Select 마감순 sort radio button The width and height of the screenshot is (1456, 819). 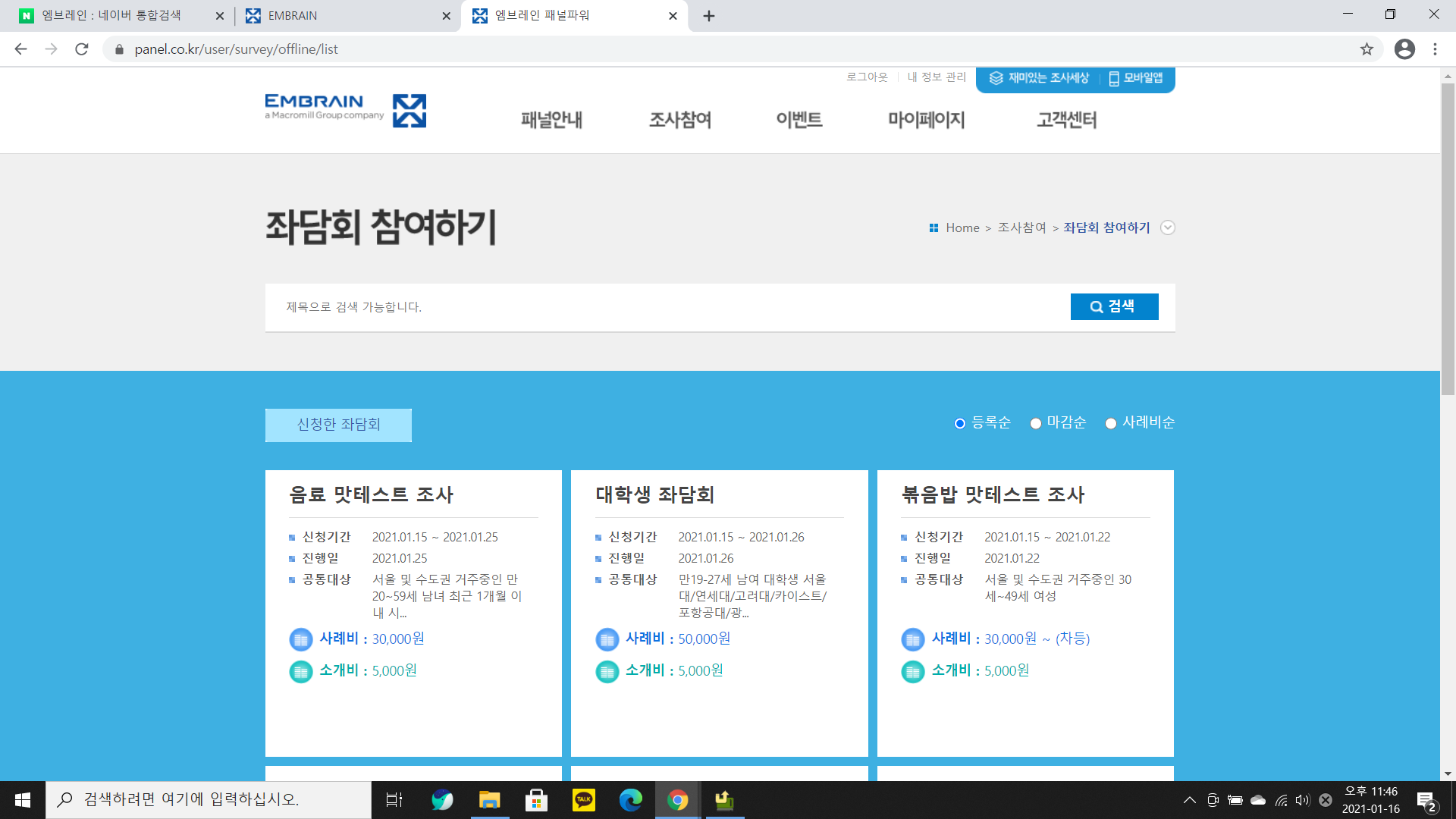pyautogui.click(x=1036, y=423)
